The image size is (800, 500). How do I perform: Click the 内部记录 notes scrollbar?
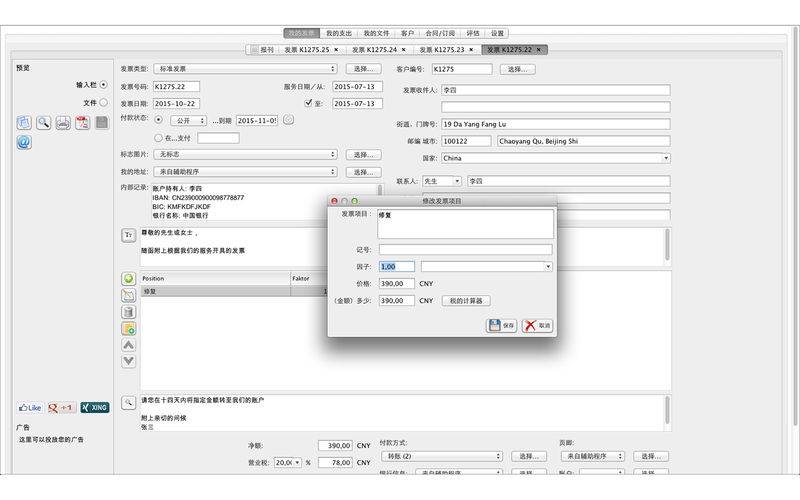pyautogui.click(x=380, y=190)
